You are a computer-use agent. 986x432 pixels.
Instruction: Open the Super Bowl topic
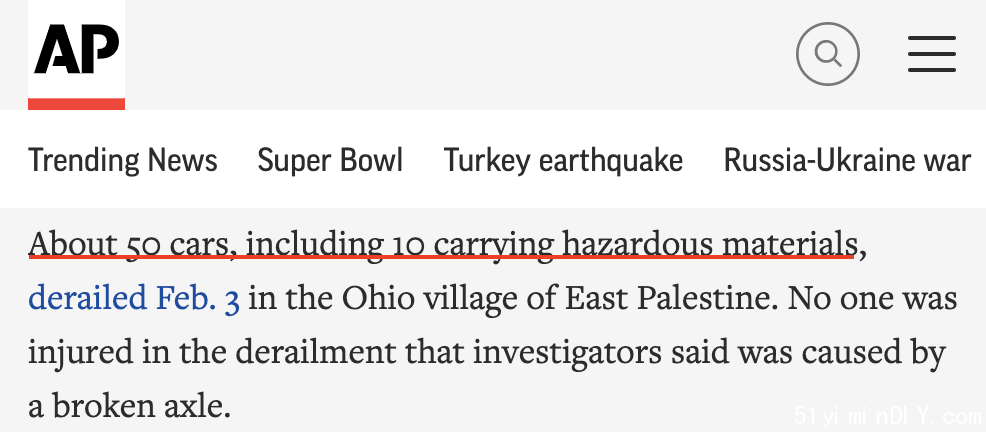(x=330, y=160)
